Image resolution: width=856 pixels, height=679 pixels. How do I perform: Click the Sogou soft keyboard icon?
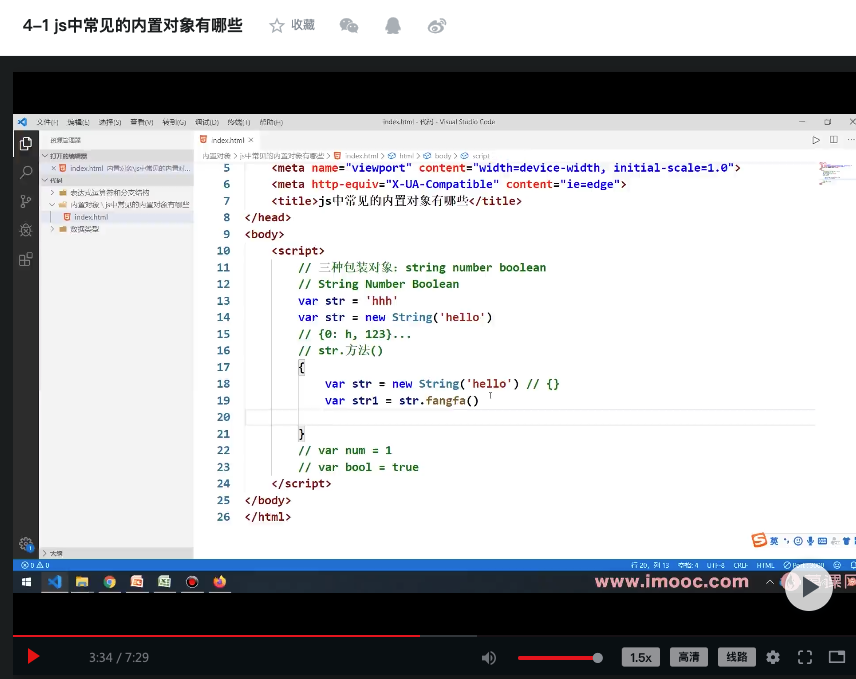click(822, 541)
